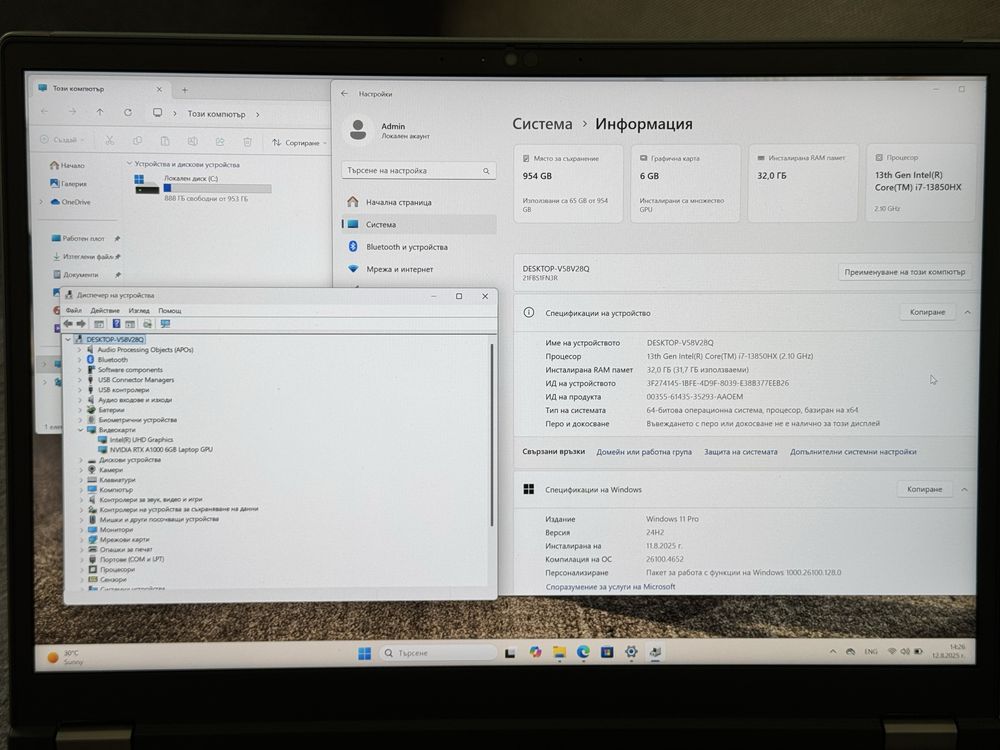Select NVIDIA RTX A1000 6GB Laptop GPU
1000x750 pixels.
pyautogui.click(x=161, y=450)
